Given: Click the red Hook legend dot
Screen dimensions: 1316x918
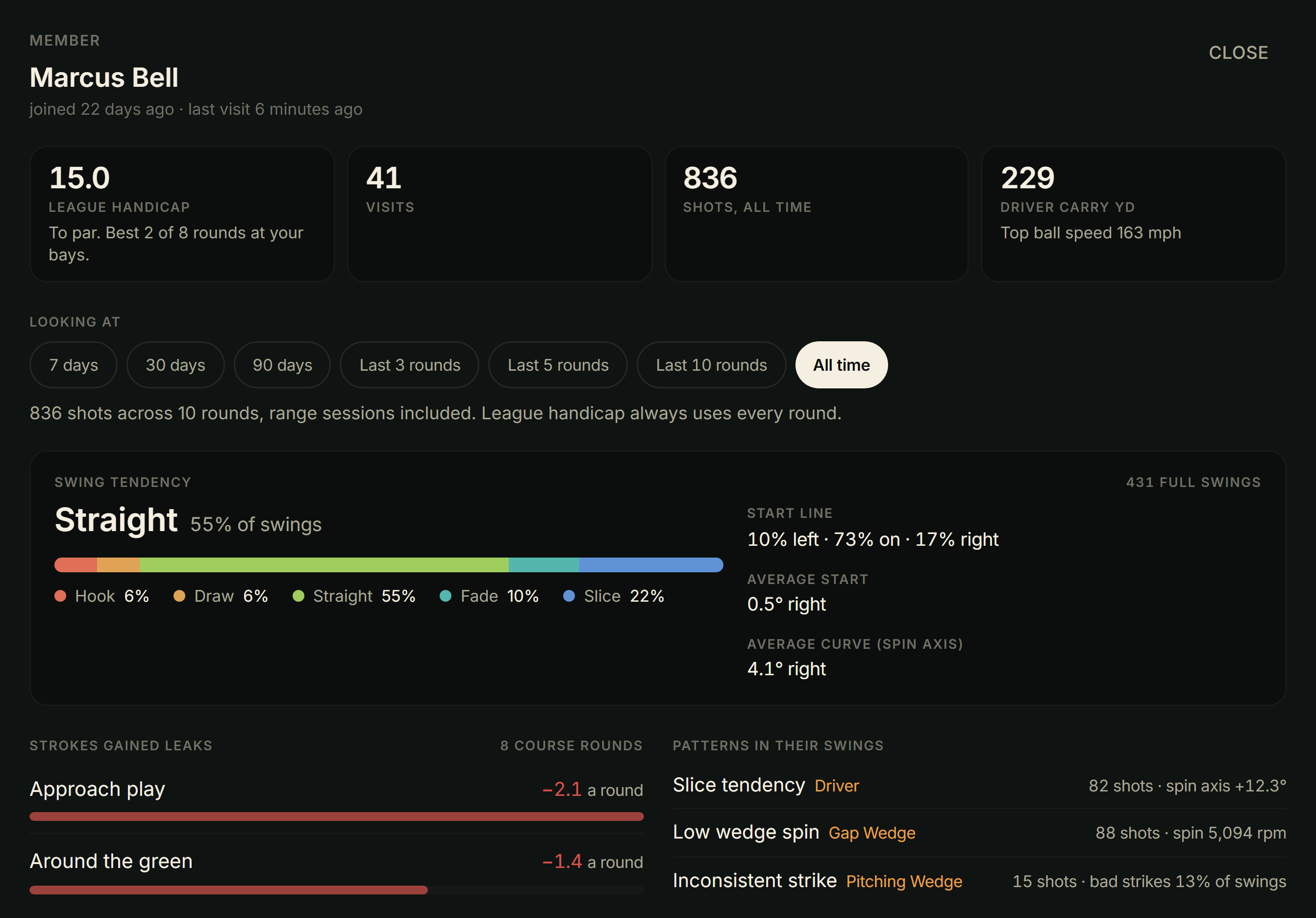Looking at the screenshot, I should (60, 596).
